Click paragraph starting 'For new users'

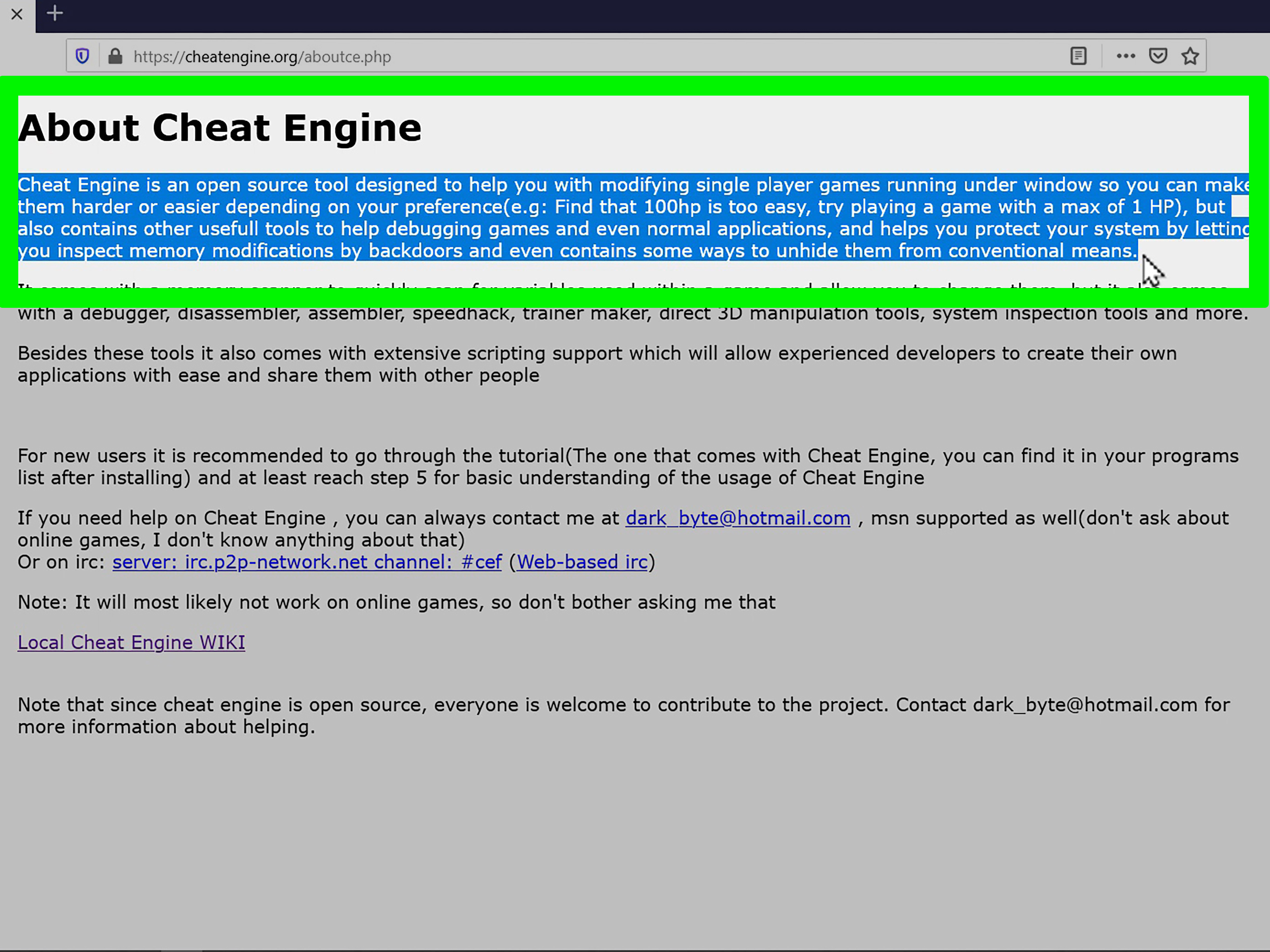pyautogui.click(x=628, y=466)
